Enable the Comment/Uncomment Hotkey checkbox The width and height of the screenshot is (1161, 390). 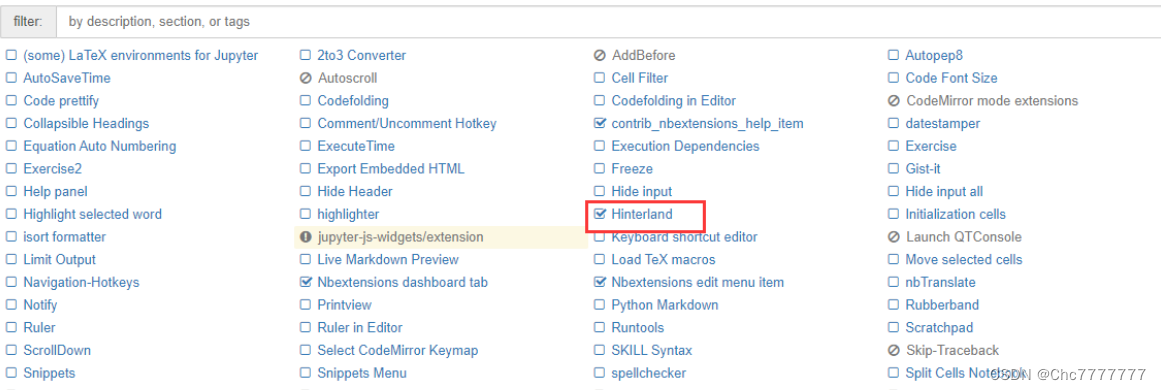pyautogui.click(x=306, y=124)
